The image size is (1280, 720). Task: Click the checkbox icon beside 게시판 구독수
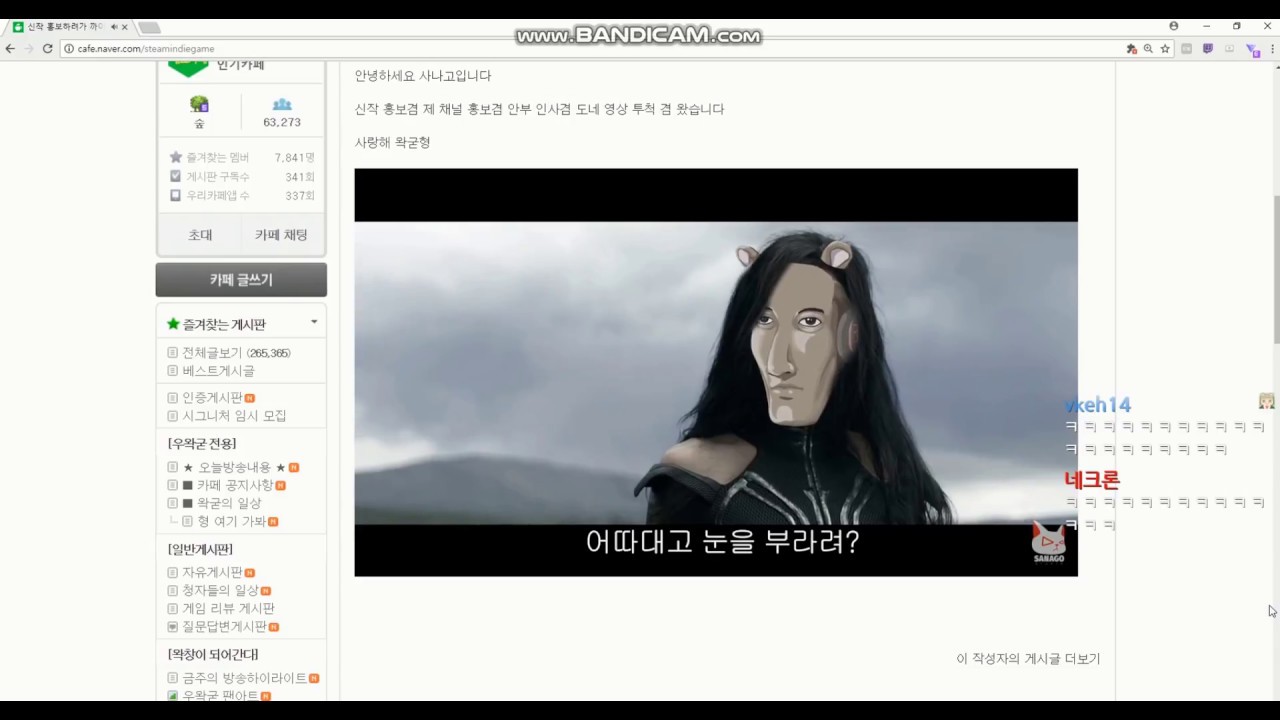coord(176,176)
